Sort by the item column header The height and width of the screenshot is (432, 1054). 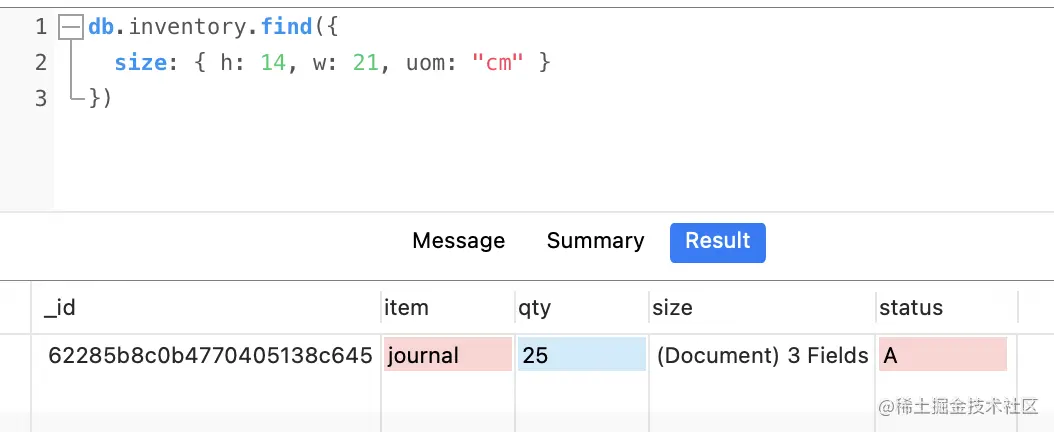click(406, 308)
